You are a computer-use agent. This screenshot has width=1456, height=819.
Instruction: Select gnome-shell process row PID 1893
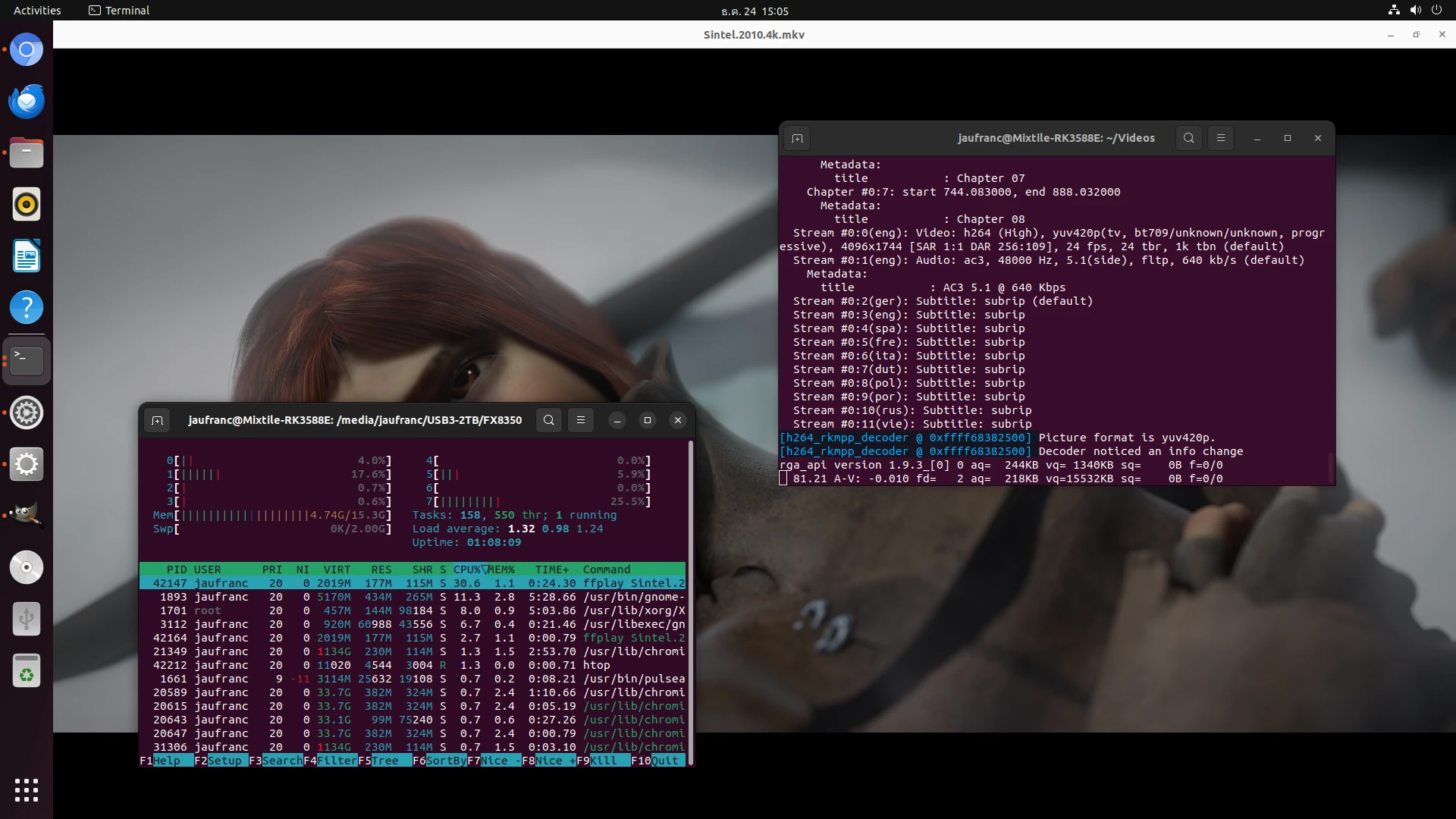(413, 597)
